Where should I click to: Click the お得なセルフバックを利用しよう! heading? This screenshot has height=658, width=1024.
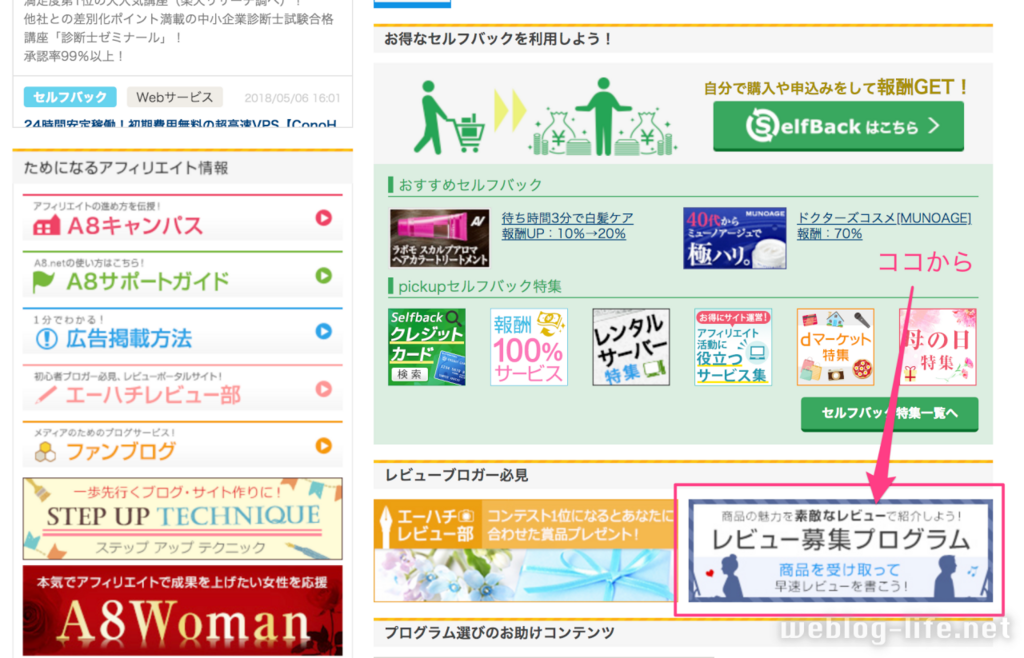(x=499, y=39)
